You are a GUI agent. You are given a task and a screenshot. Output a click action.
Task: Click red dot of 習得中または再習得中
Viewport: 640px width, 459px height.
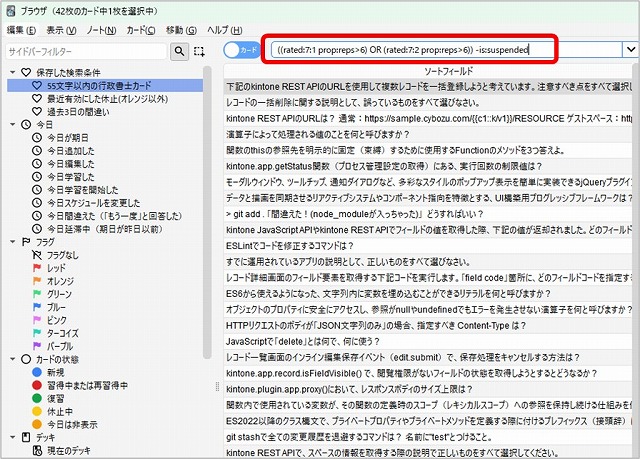pos(37,385)
